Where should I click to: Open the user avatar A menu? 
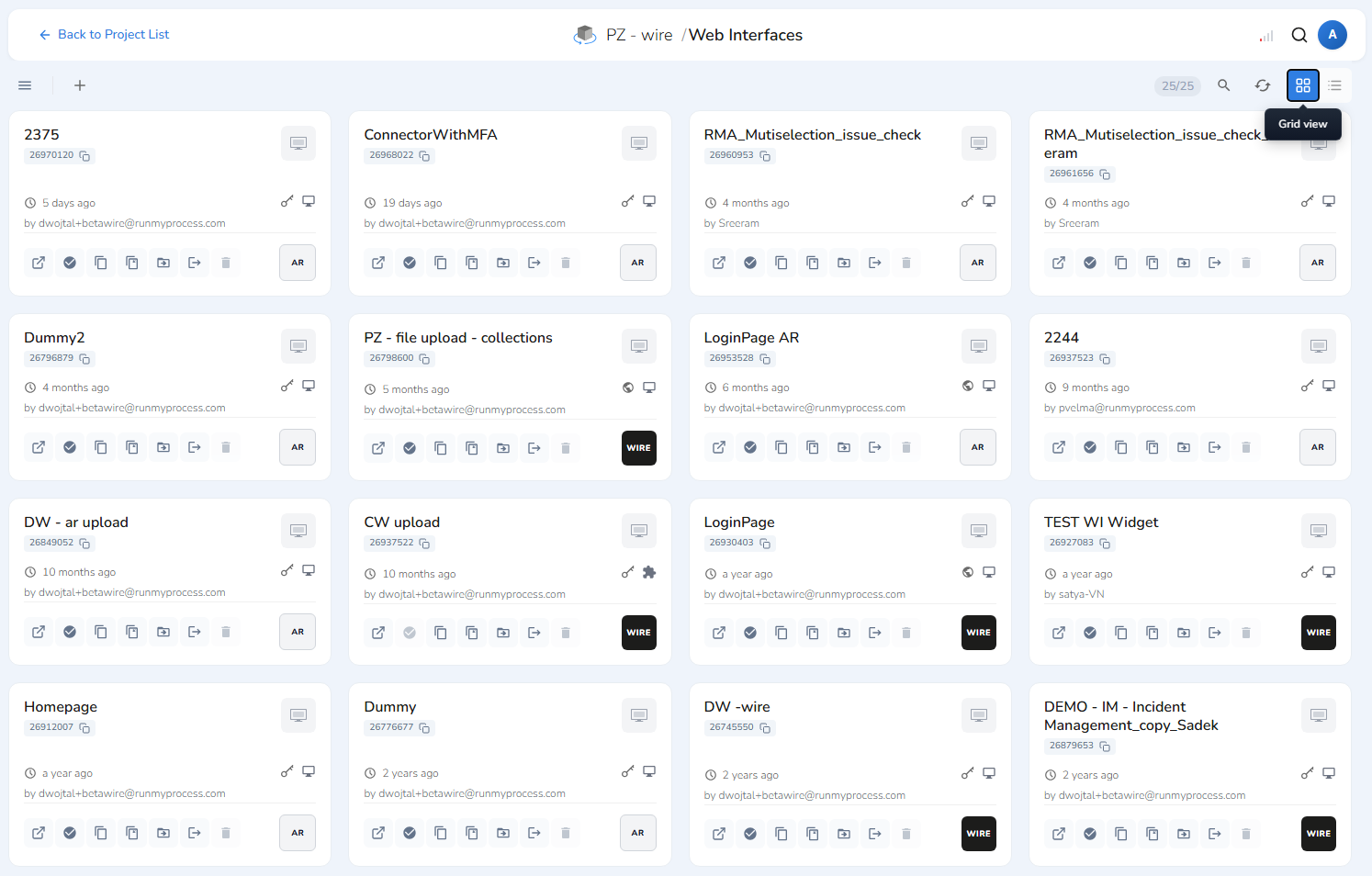(1333, 35)
